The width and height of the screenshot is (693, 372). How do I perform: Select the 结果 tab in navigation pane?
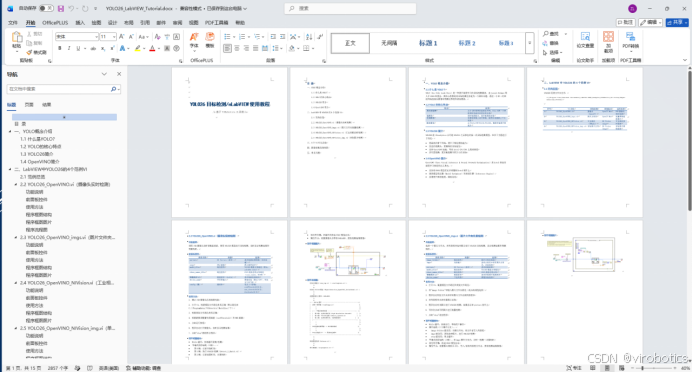[46, 105]
